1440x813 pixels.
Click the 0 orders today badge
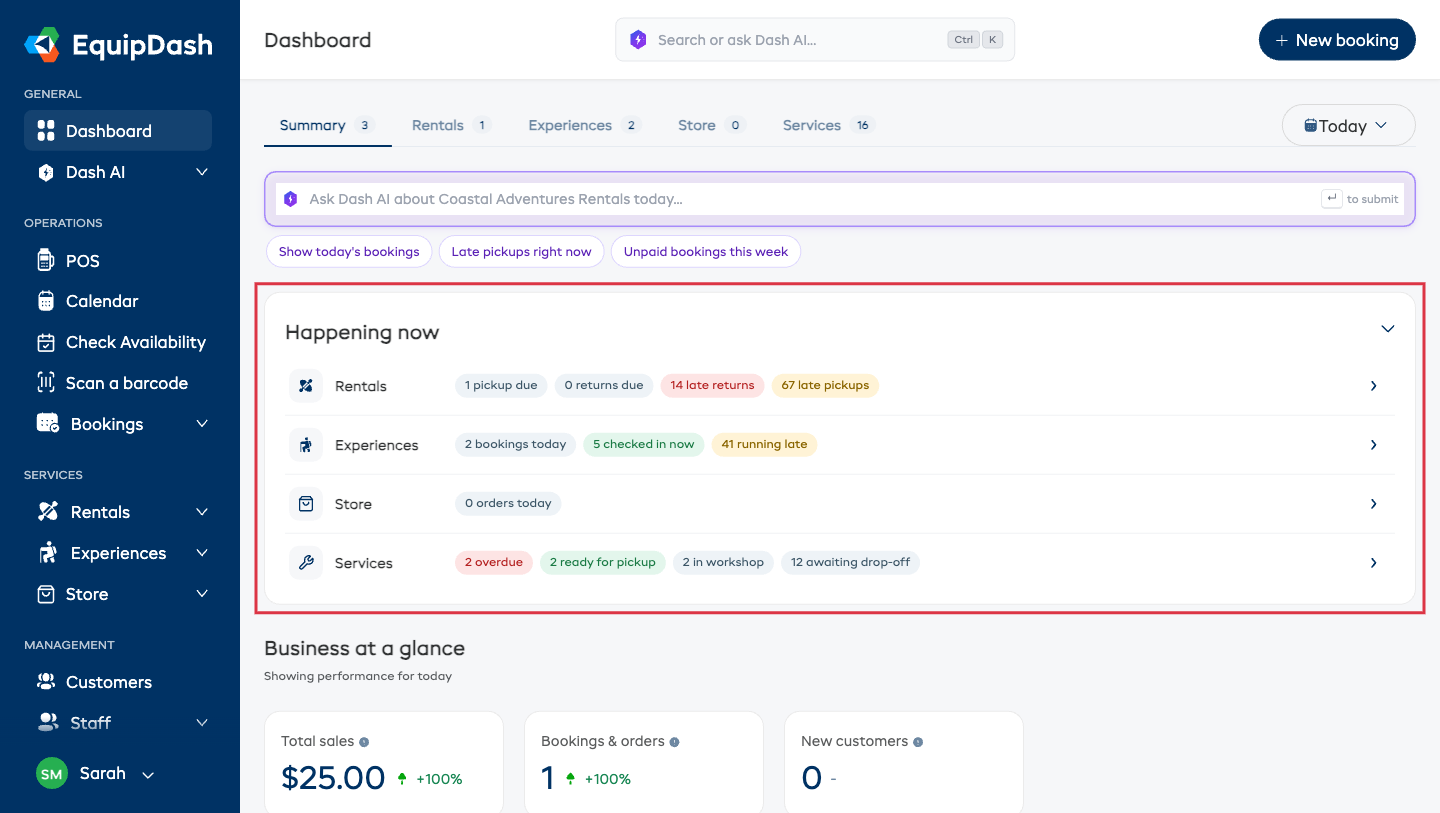click(508, 504)
